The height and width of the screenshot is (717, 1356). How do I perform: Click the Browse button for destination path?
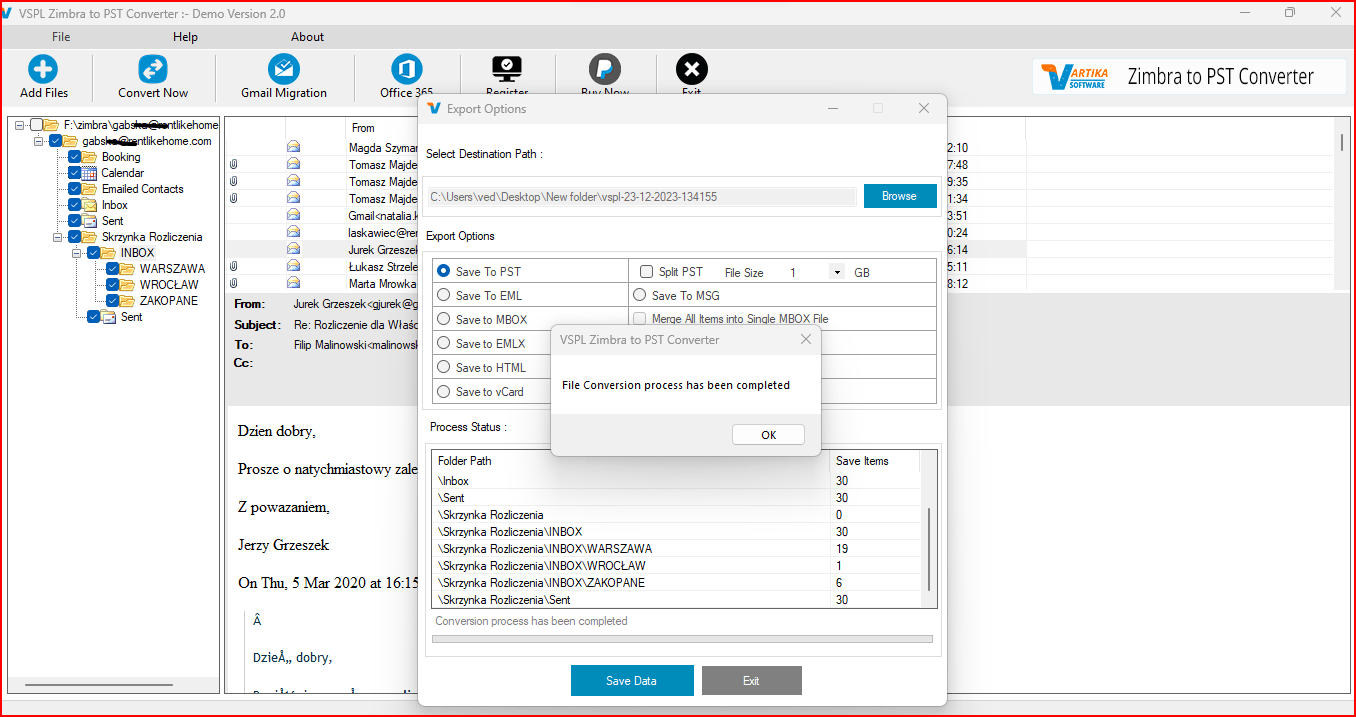(899, 196)
